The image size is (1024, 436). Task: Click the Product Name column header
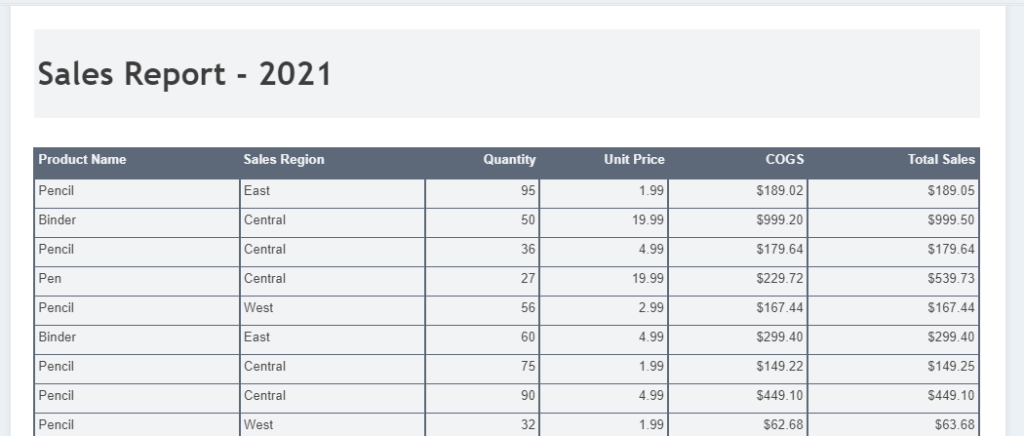[x=83, y=160]
